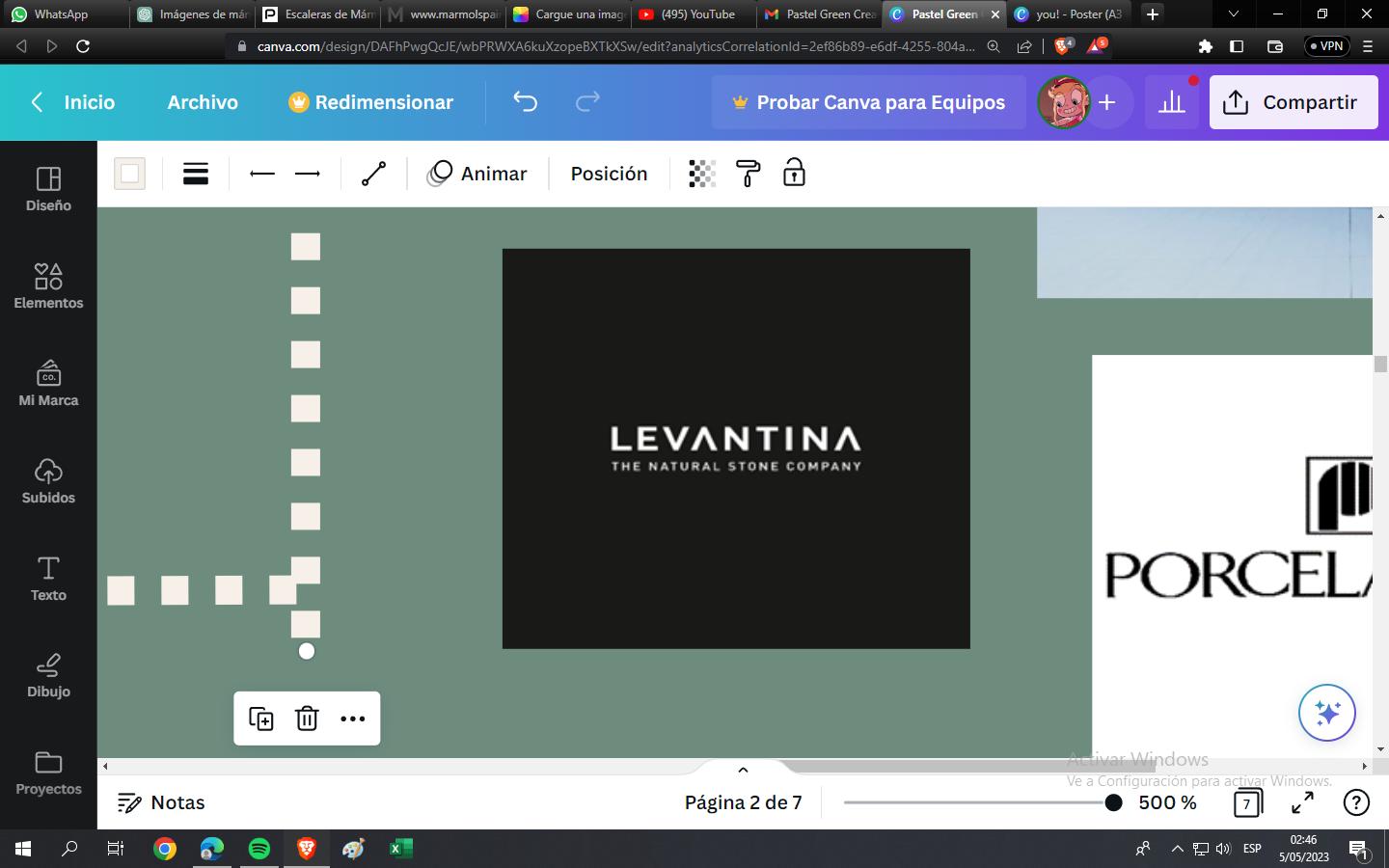Viewport: 1389px width, 868px height.
Task: Click the zoom slider handle
Action: click(1113, 802)
